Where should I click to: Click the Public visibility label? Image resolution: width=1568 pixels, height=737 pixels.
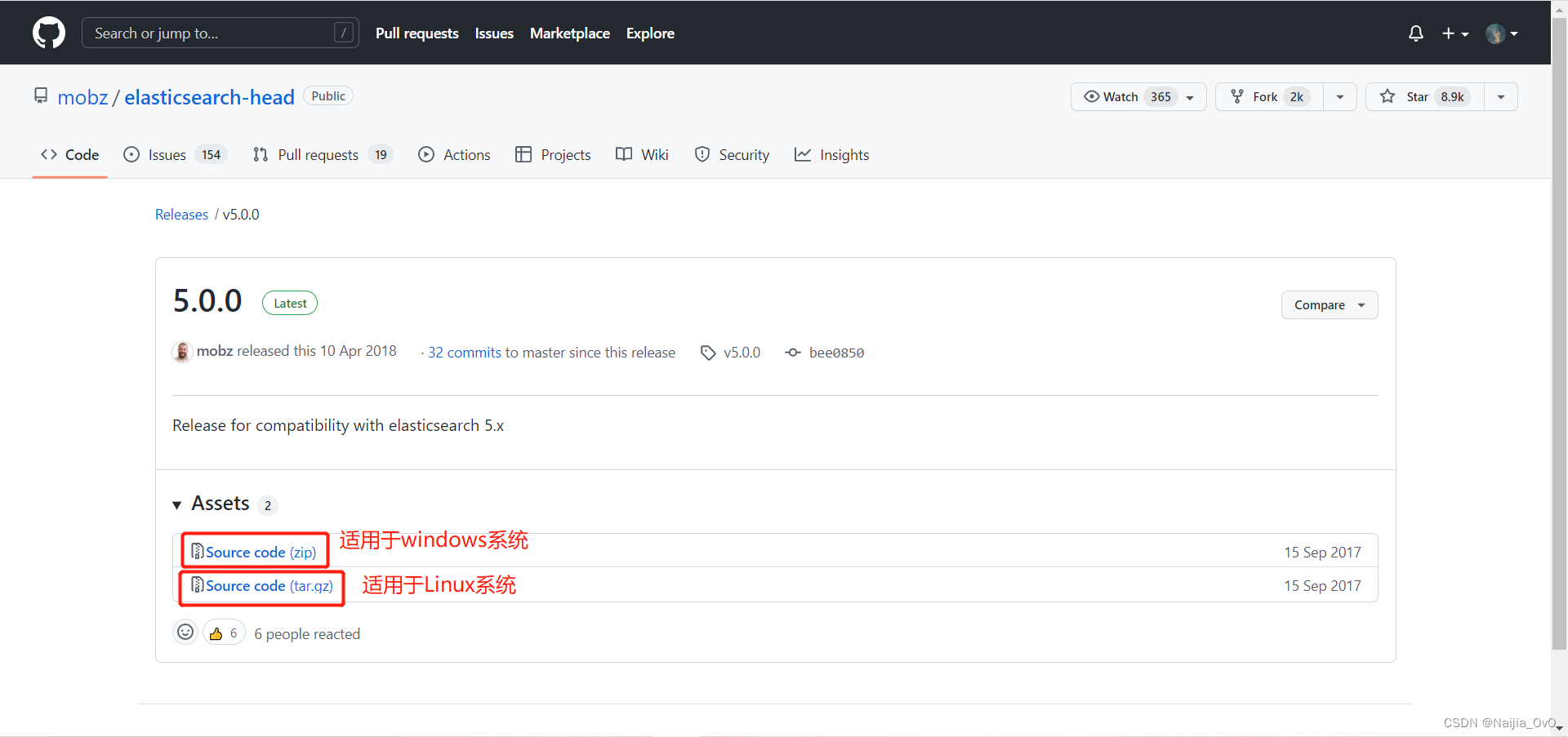(328, 96)
